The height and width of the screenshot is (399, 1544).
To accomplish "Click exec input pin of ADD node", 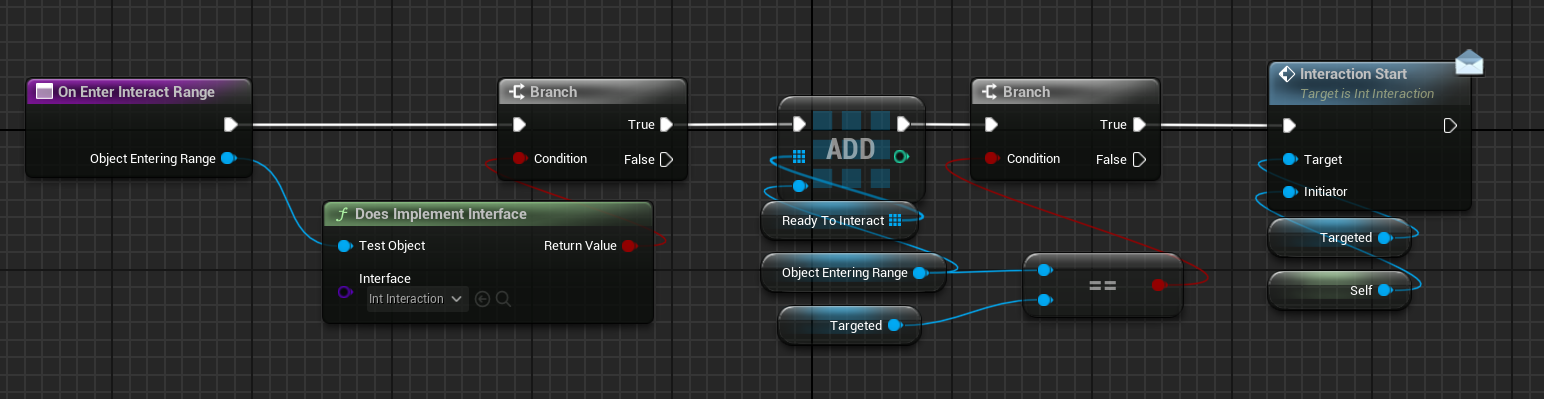I will pos(799,125).
